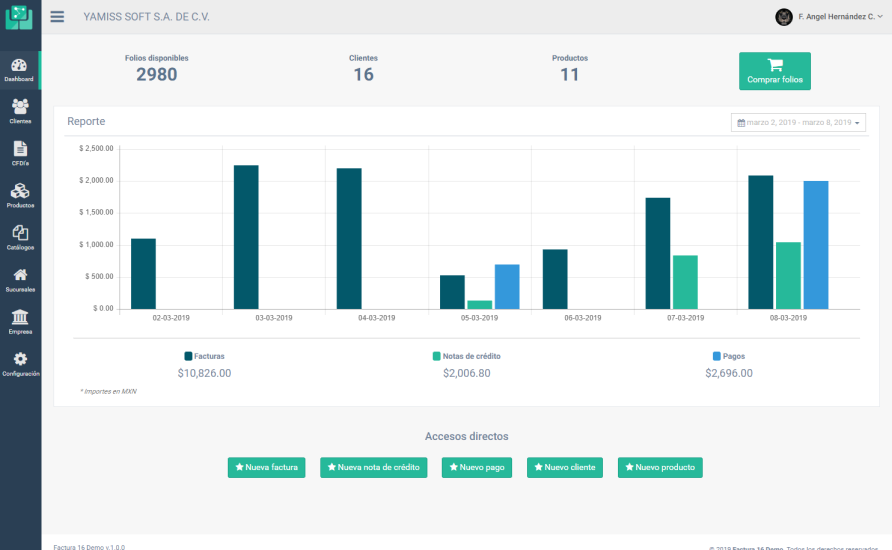Create a Nueva nota de crédito

point(374,467)
